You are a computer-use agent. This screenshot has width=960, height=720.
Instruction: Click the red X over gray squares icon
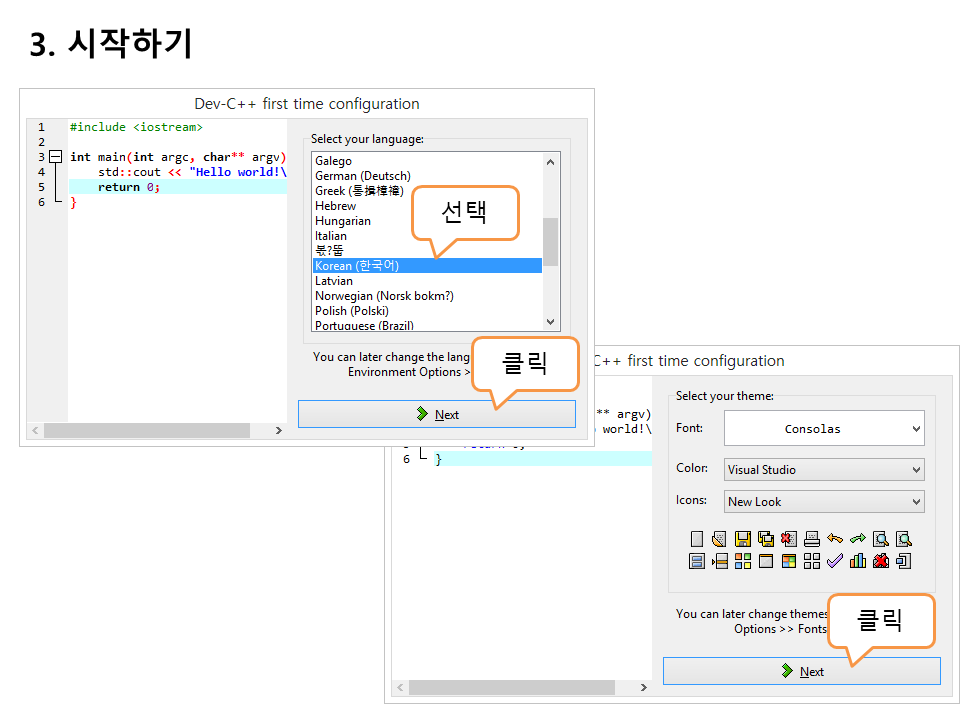[881, 561]
